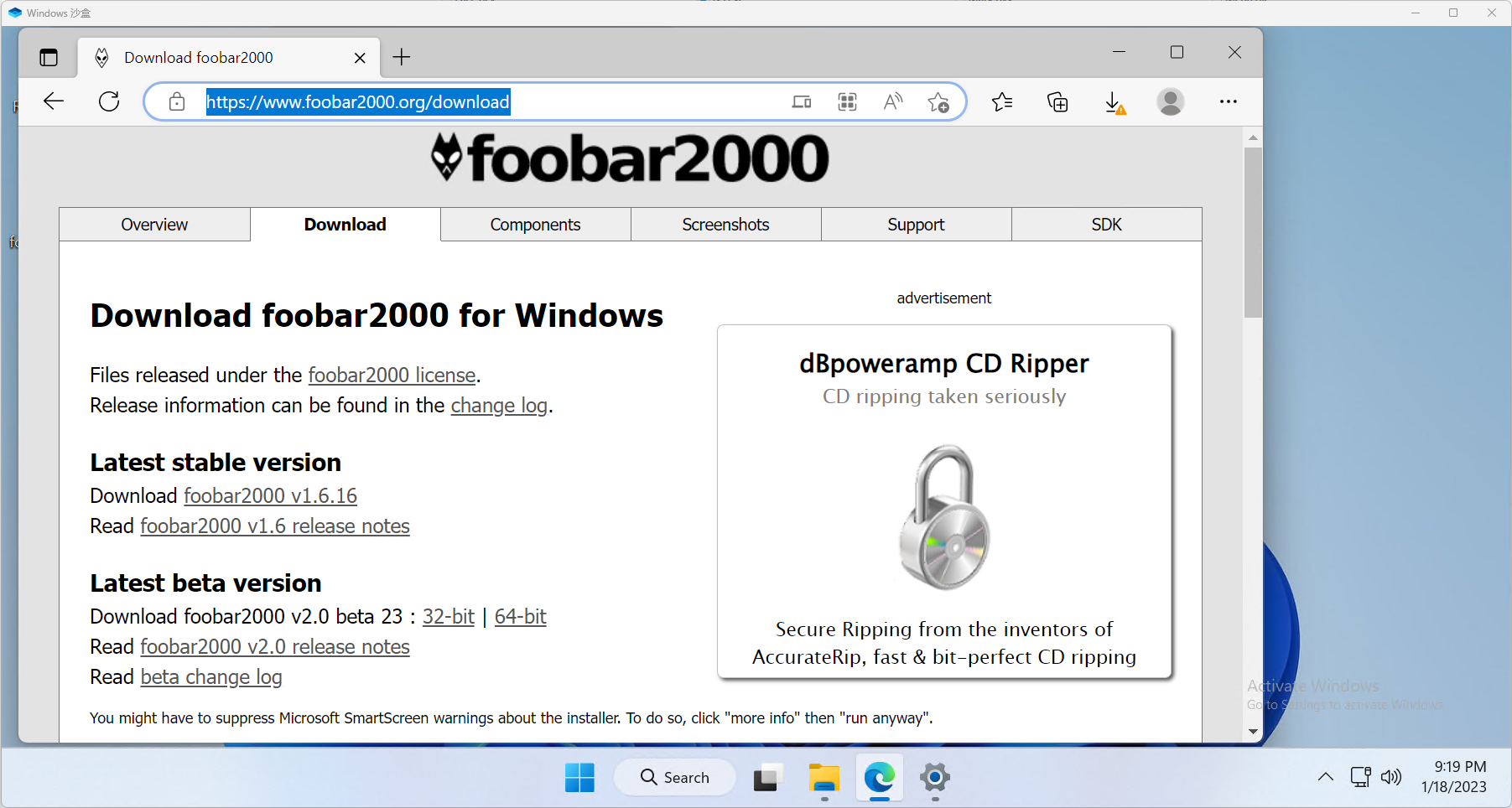This screenshot has width=1512, height=808.
Task: Select the Download tab
Action: (346, 225)
